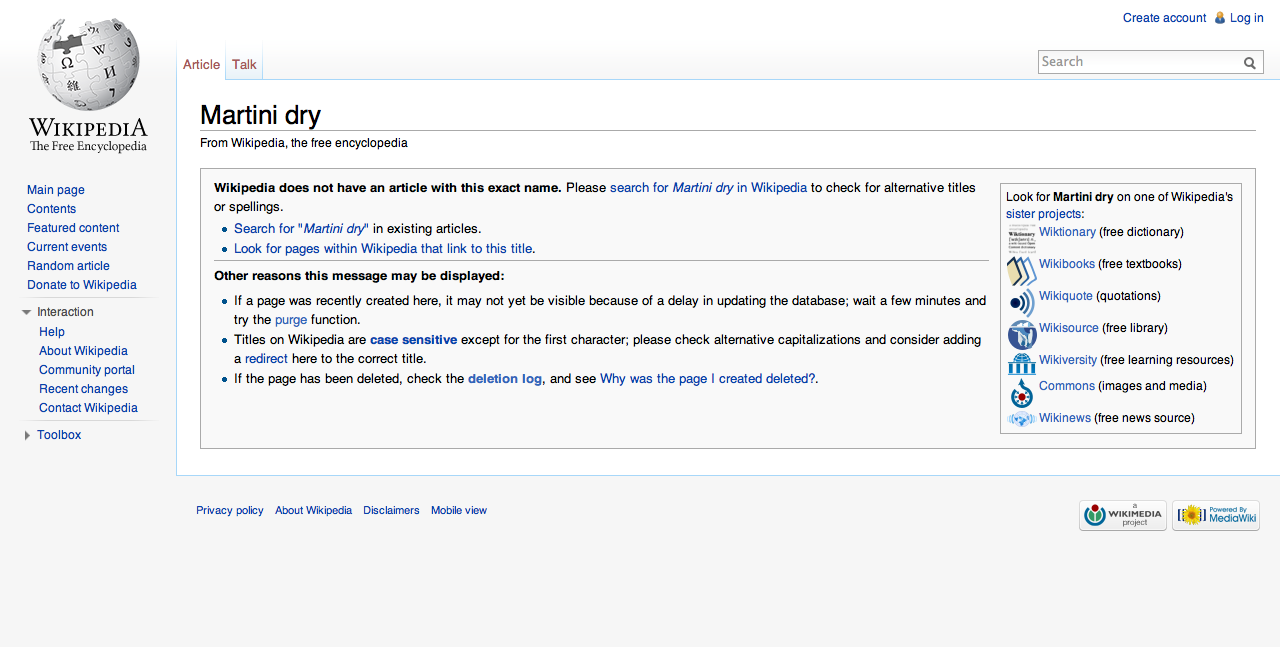The image size is (1280, 647).
Task: Click the Wiktionary logo icon
Action: click(x=1021, y=237)
